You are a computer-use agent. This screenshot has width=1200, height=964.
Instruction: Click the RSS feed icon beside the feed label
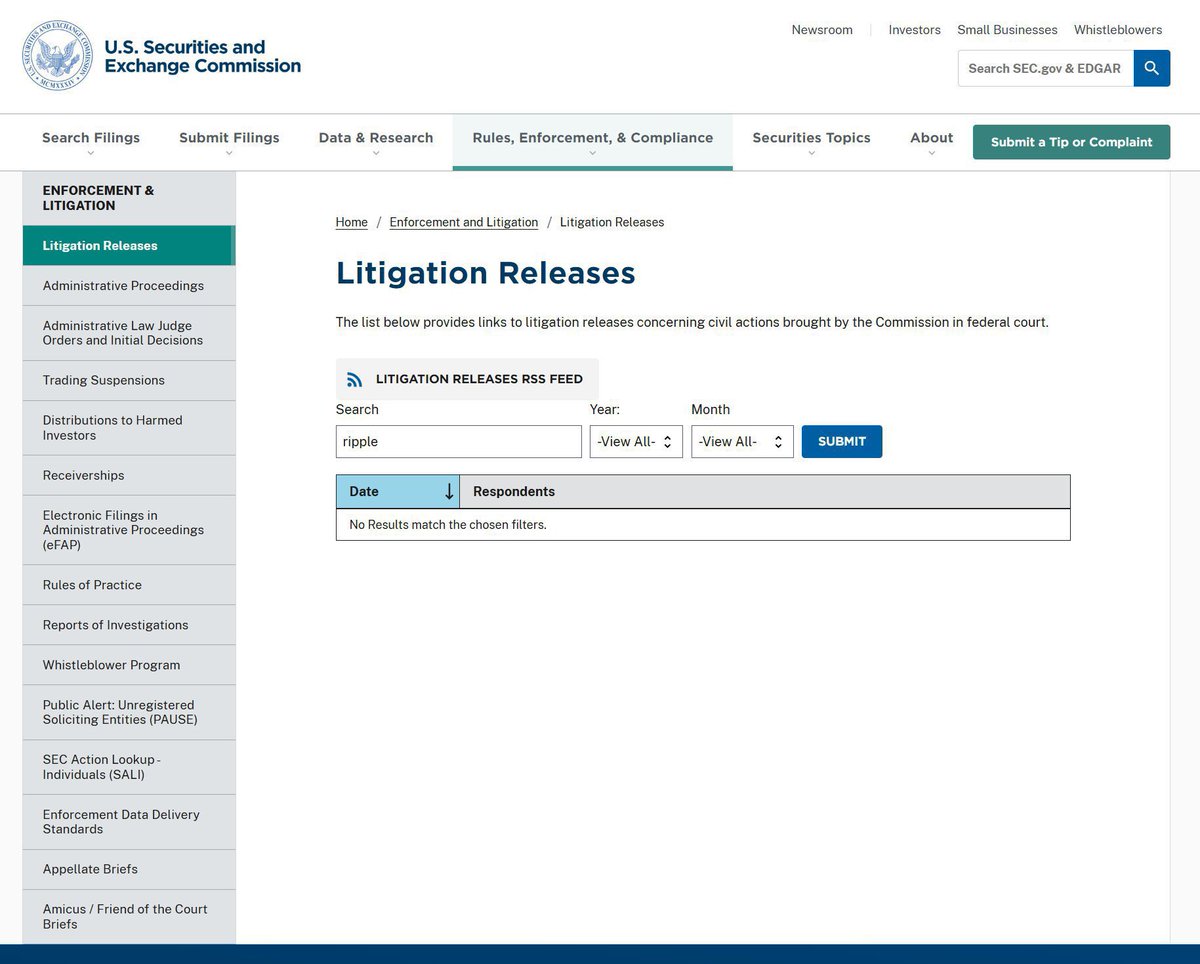click(x=354, y=379)
